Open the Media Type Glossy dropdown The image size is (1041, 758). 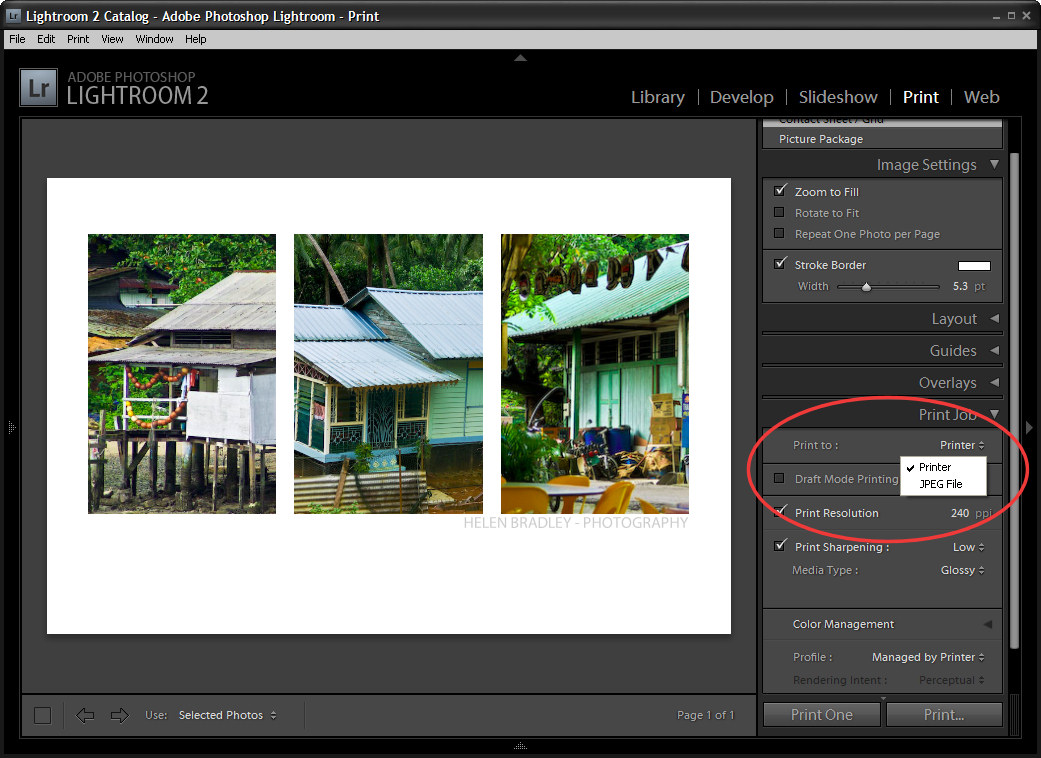pos(962,570)
